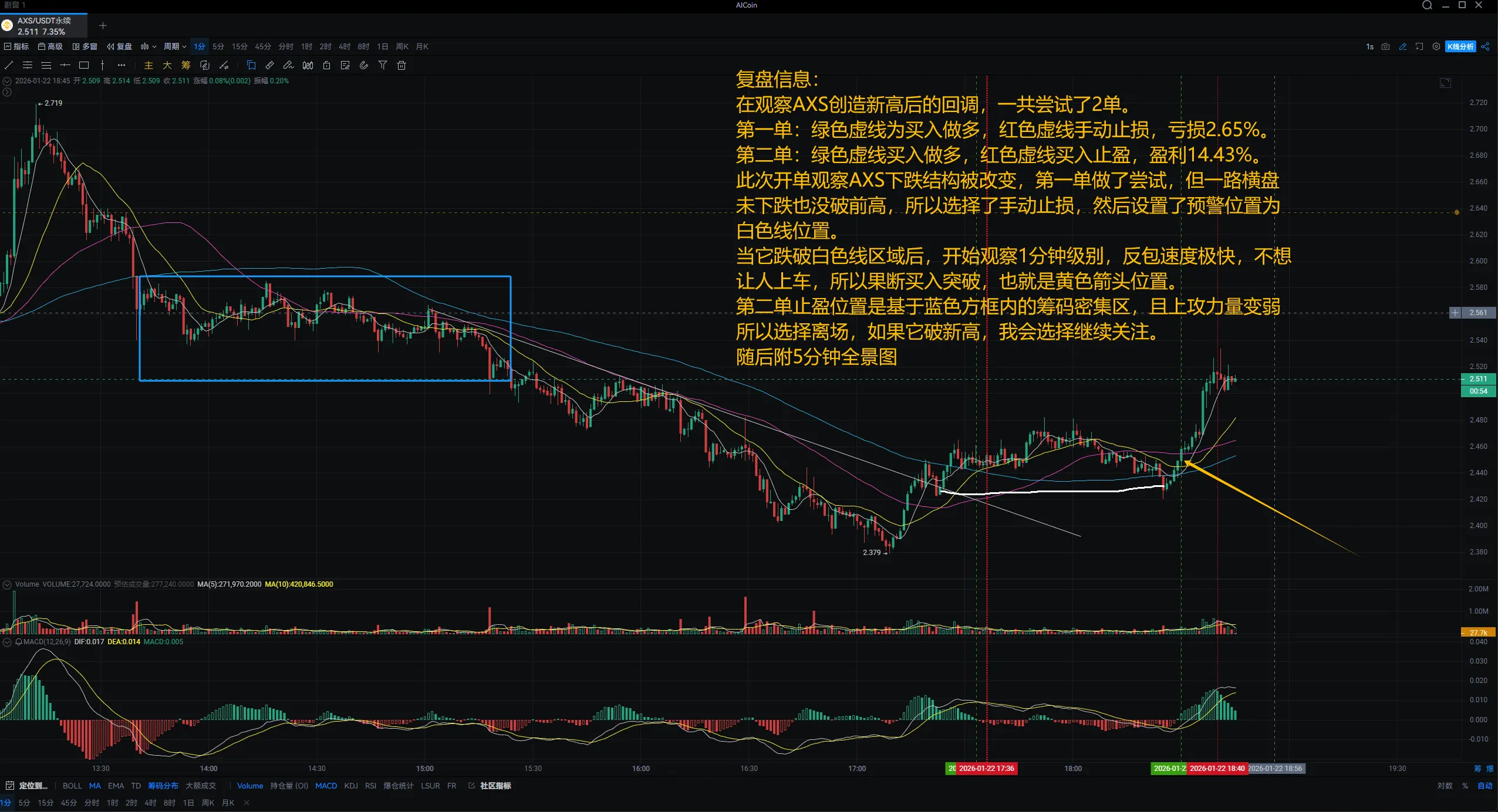Toggle the MA indicator on
Viewport: 1498px width, 812px height.
click(95, 786)
